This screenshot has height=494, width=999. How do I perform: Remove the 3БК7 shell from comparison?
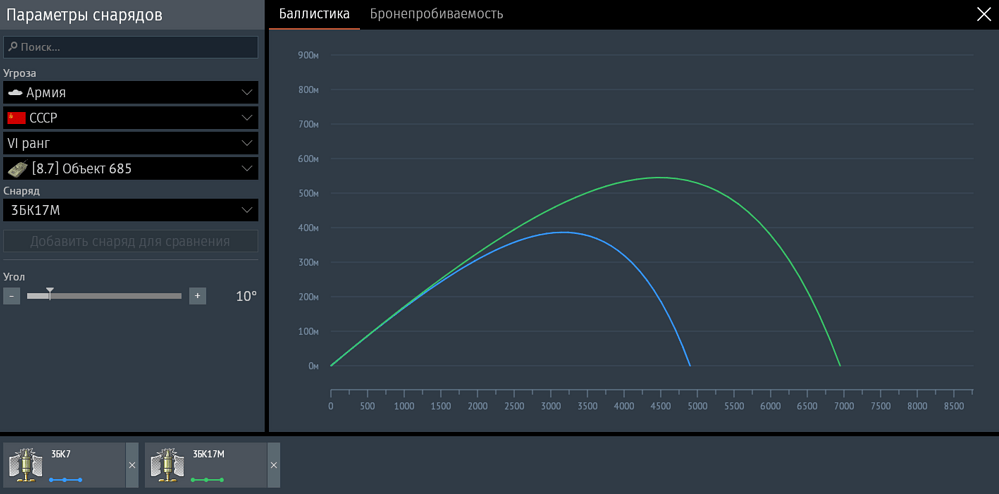tap(132, 465)
